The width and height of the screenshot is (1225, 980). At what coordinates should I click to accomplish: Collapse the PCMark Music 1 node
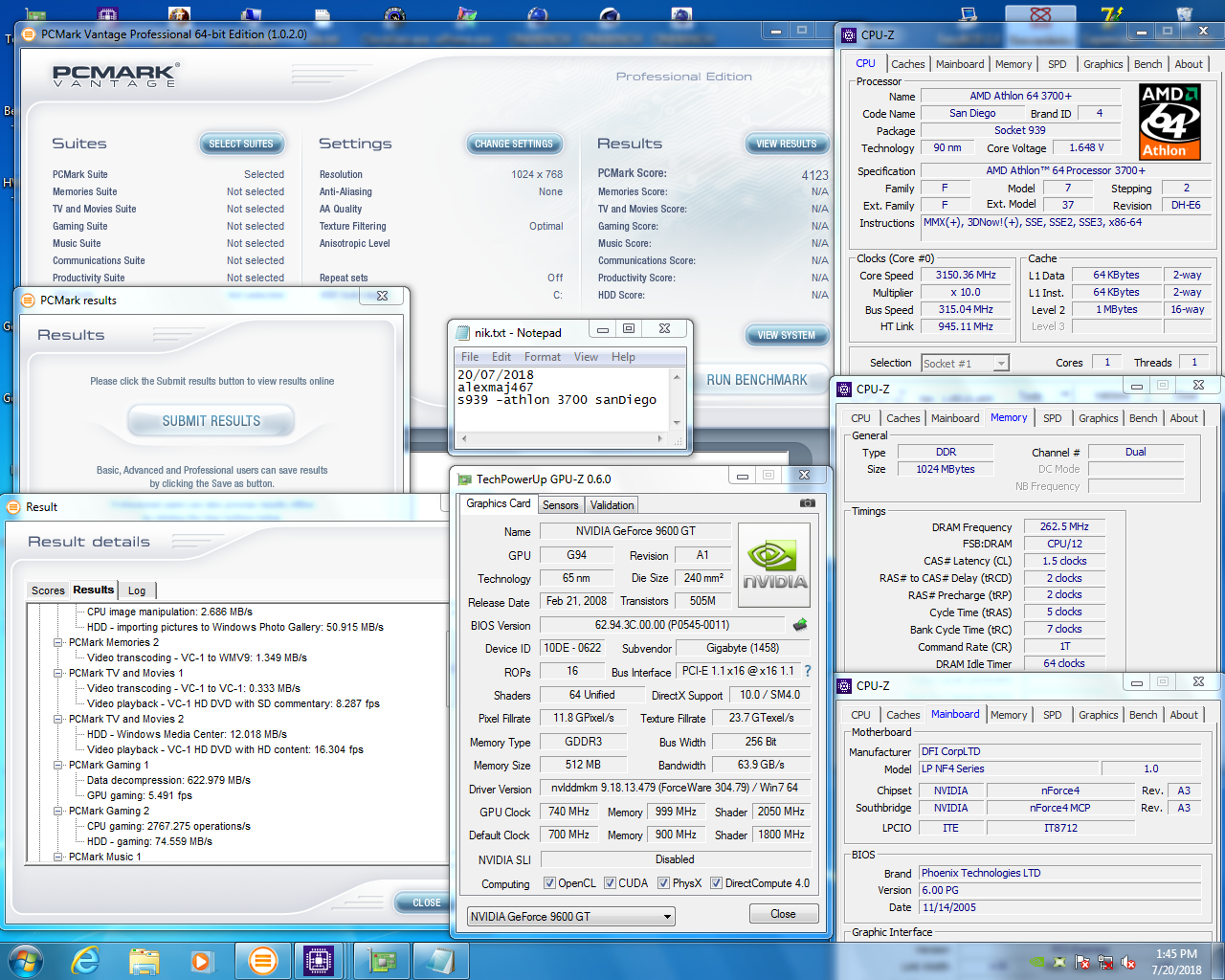(58, 857)
